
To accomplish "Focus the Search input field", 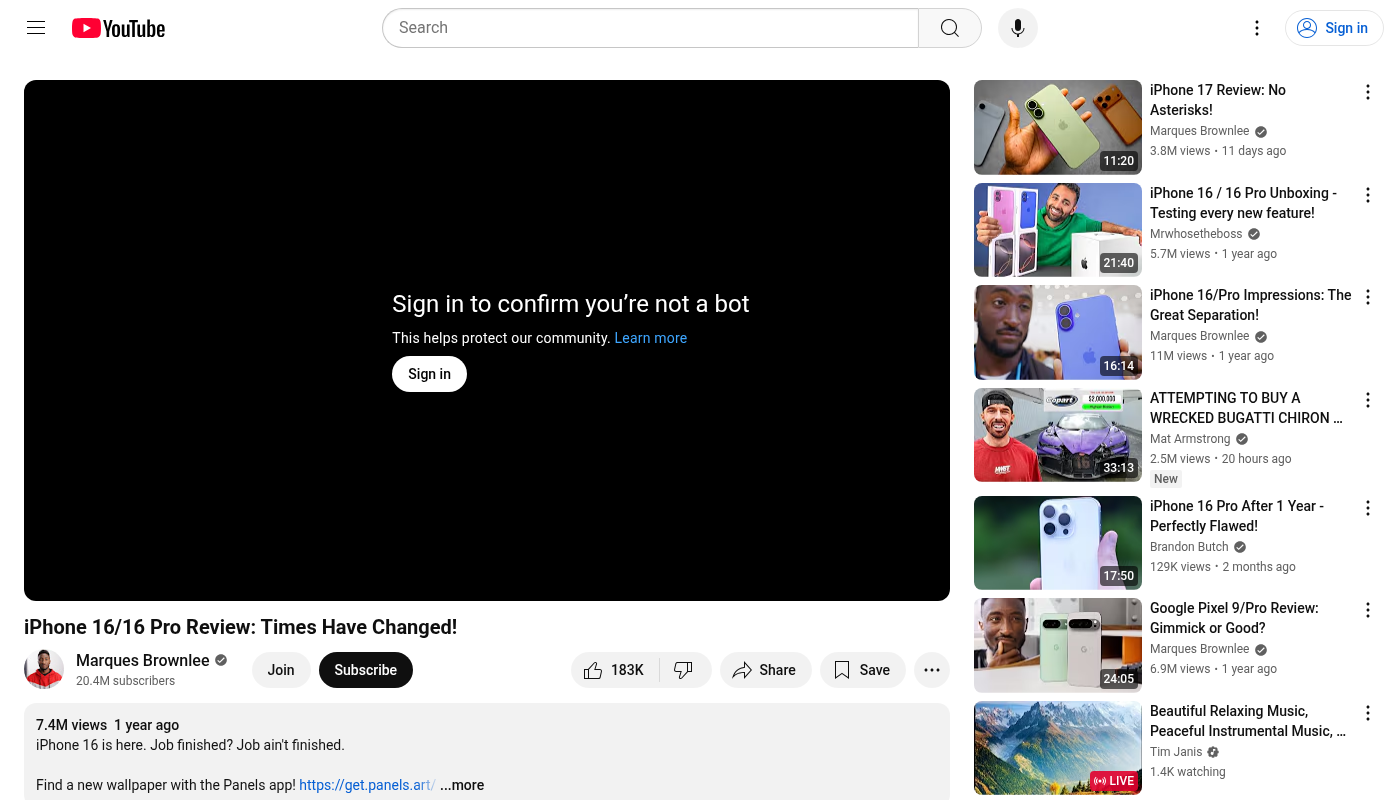I will tap(650, 28).
